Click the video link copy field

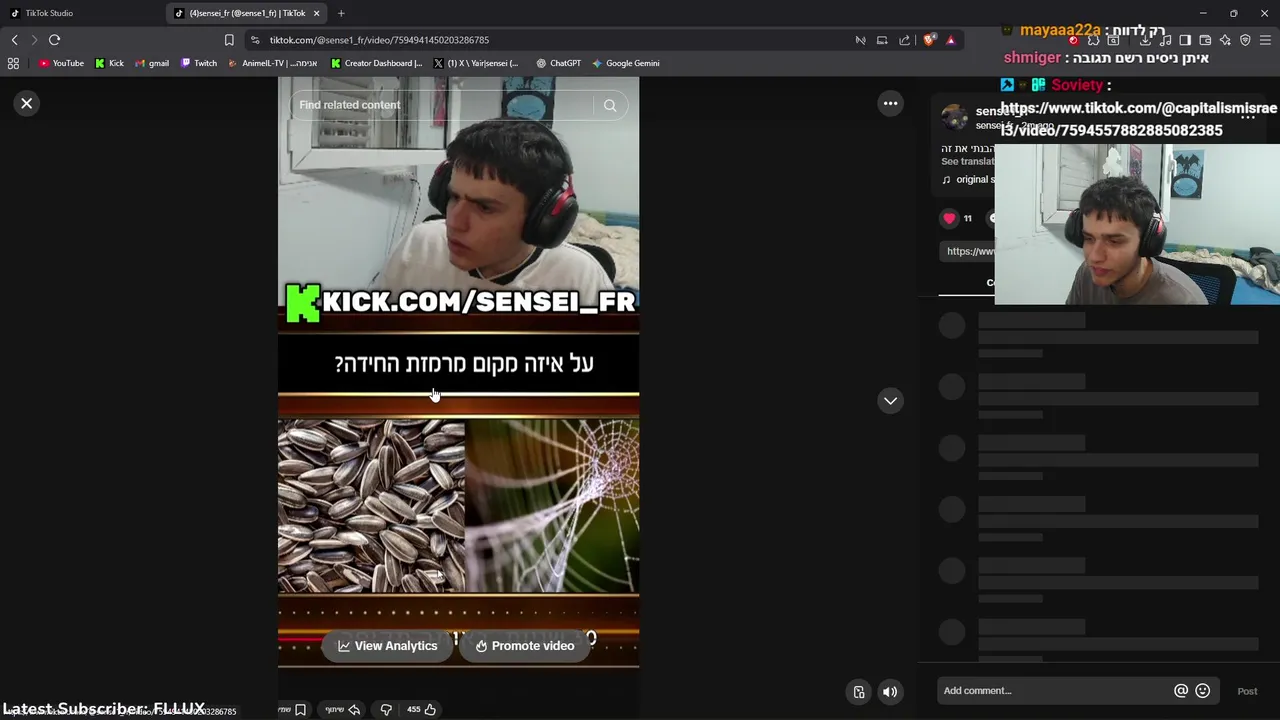969,251
